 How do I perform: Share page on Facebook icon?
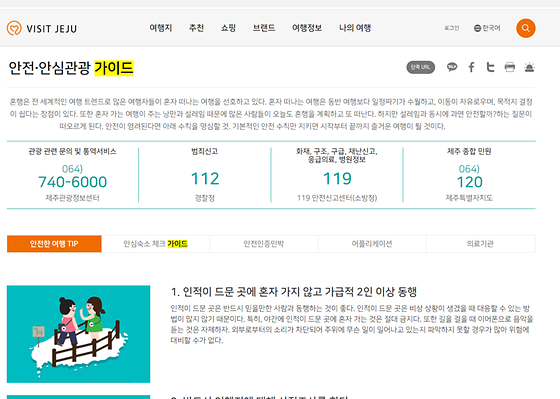pos(471,67)
